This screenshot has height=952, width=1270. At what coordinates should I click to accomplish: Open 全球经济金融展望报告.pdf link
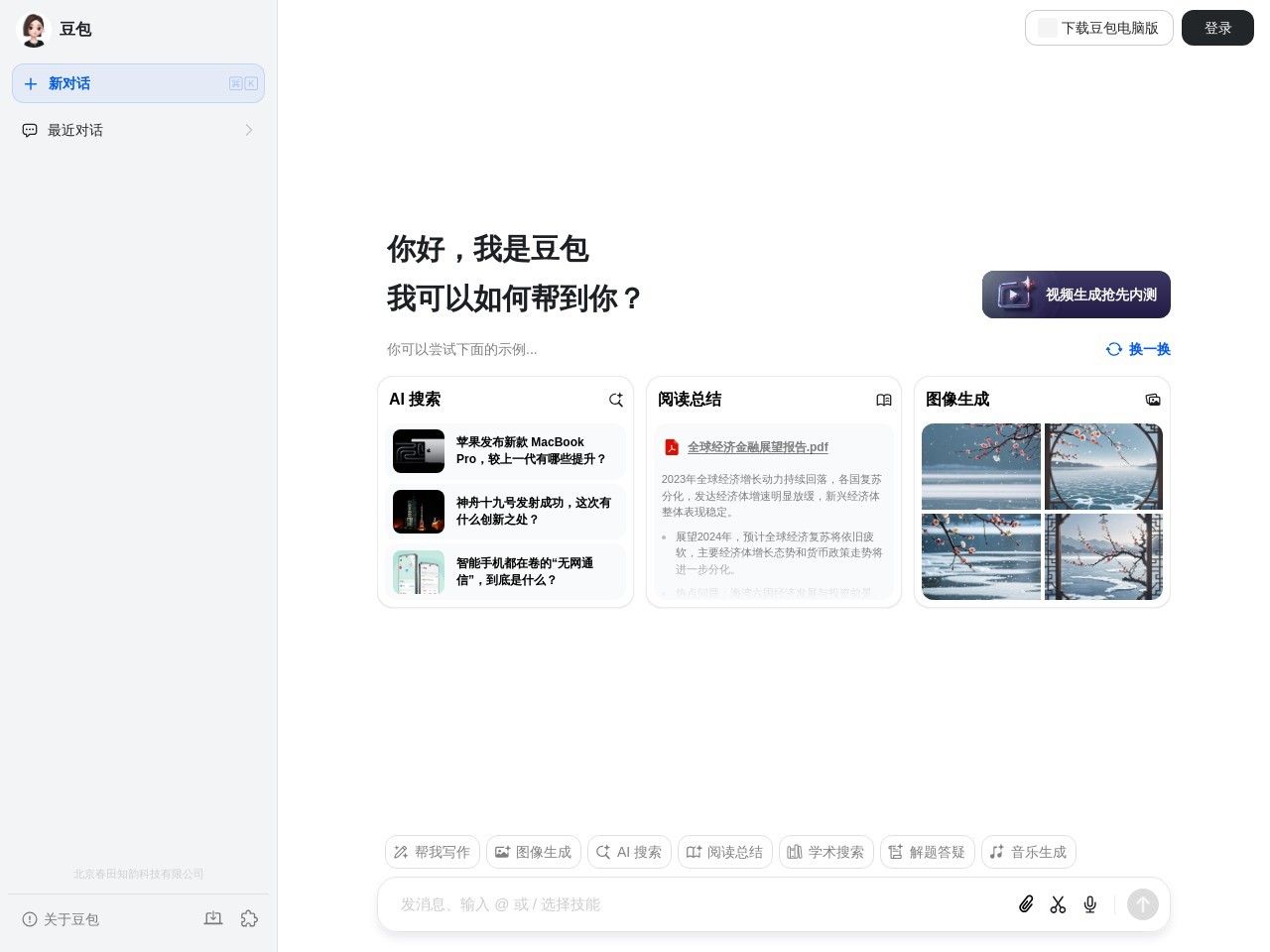pos(758,447)
